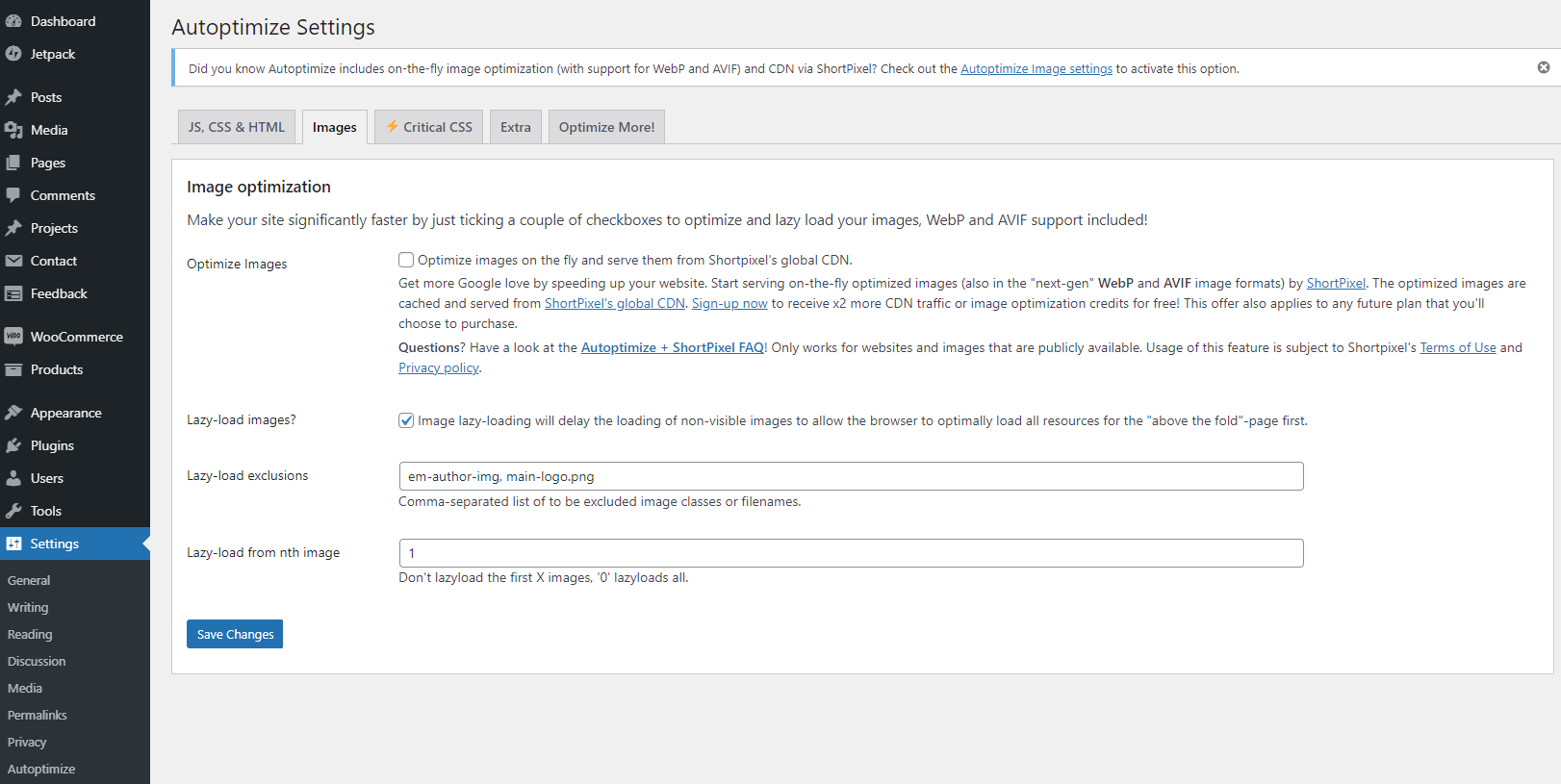
Task: Click the Lazy-load from nth image field
Action: click(x=851, y=553)
